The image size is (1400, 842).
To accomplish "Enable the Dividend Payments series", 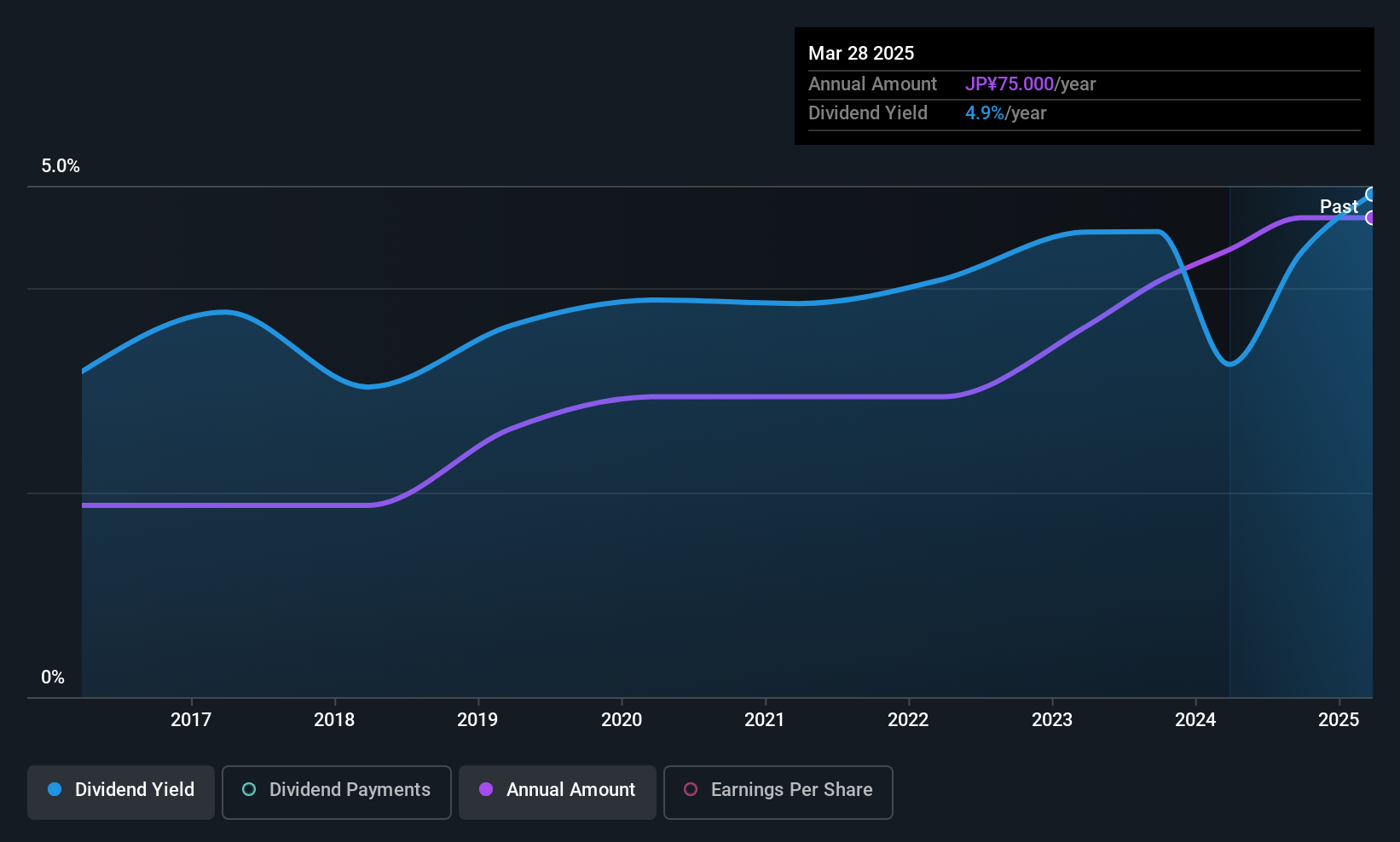I will [337, 792].
